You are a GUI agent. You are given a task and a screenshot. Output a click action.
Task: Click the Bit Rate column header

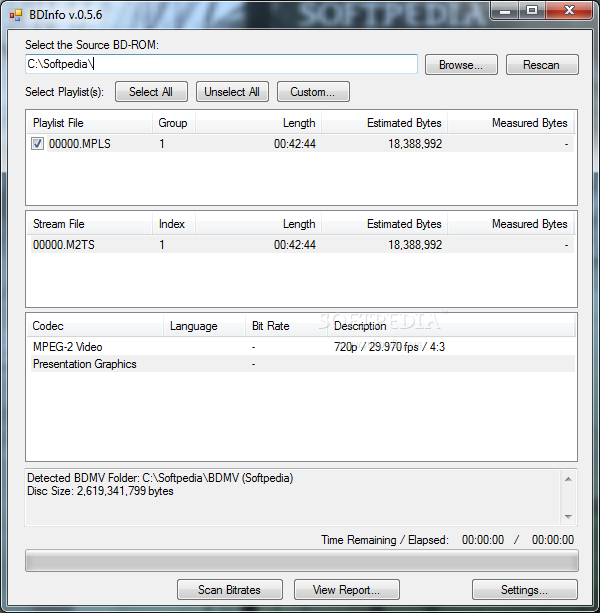tap(287, 326)
